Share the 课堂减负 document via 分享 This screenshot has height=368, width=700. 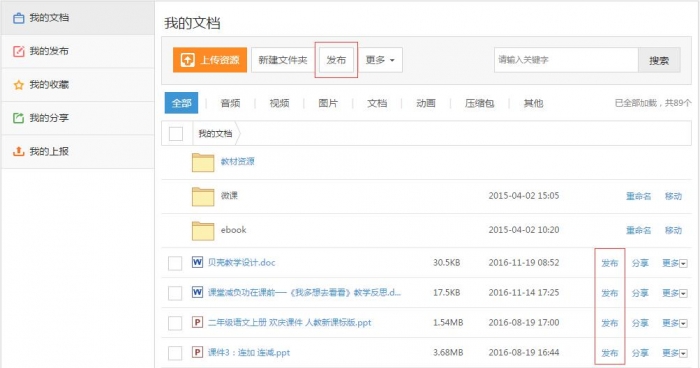tap(640, 293)
